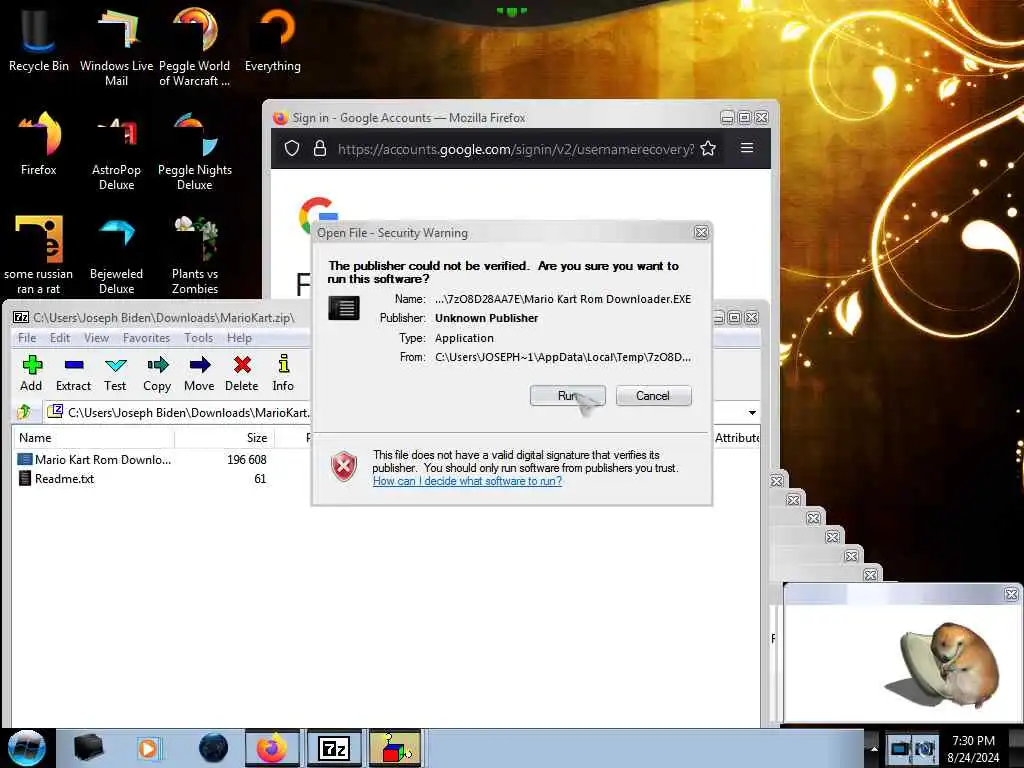This screenshot has height=768, width=1024.
Task: Click the Move tool in 7-Zip
Action: [x=199, y=374]
